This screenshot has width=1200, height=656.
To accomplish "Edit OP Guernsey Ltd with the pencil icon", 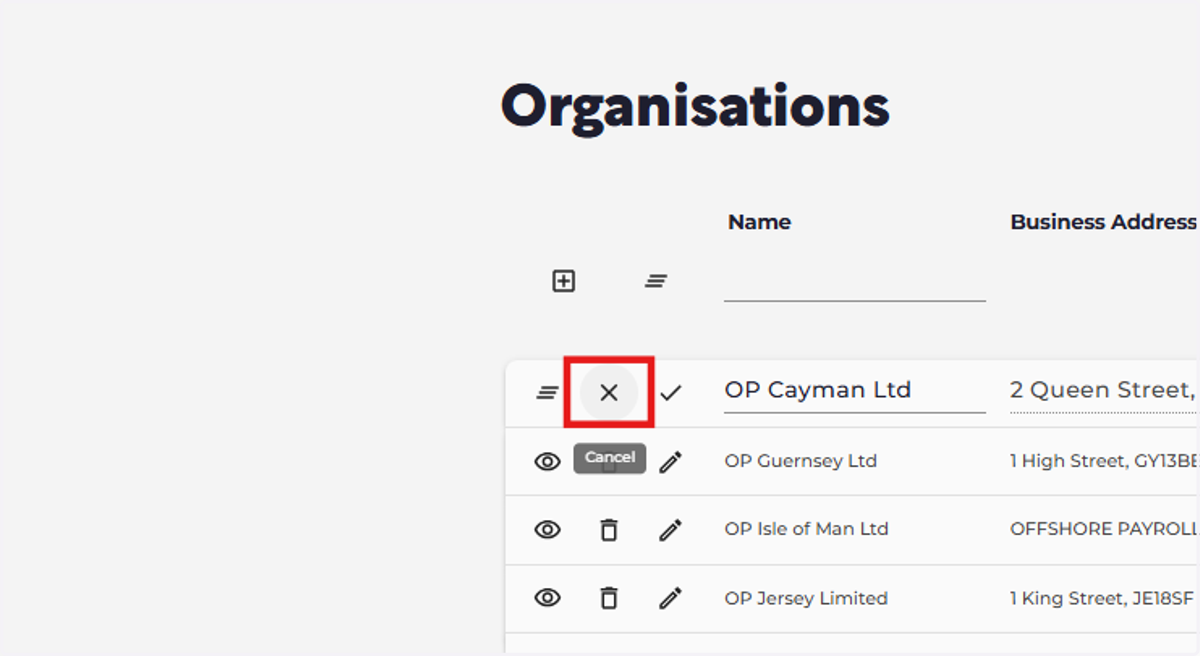I will (x=671, y=461).
